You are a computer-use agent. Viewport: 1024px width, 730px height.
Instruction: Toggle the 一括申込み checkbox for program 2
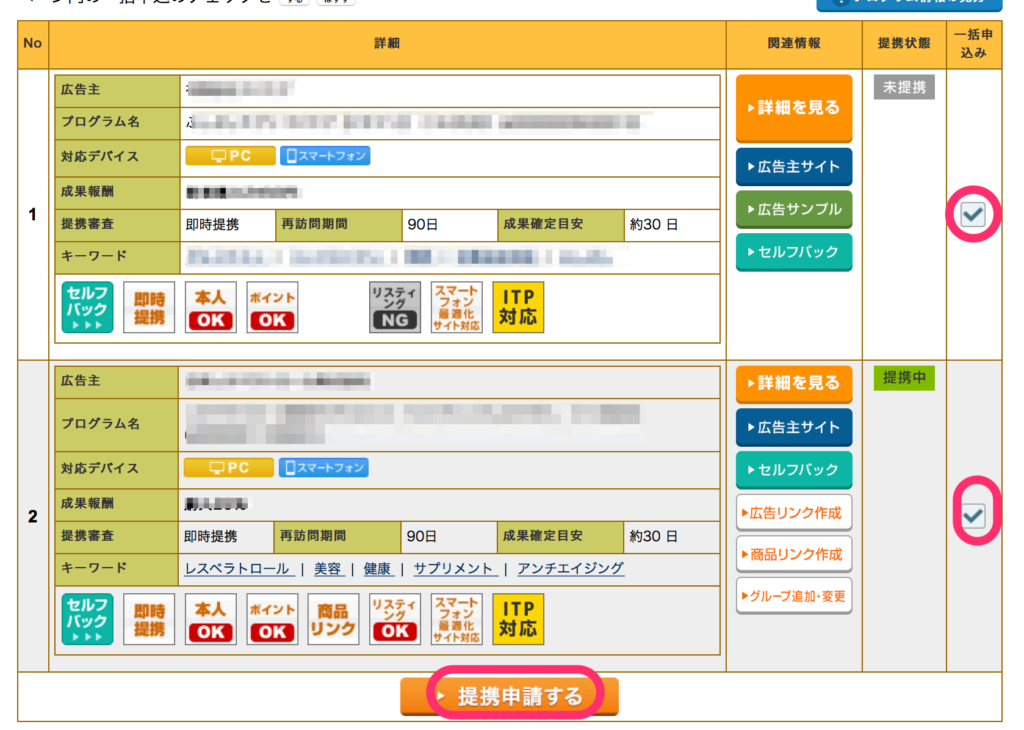coord(972,515)
